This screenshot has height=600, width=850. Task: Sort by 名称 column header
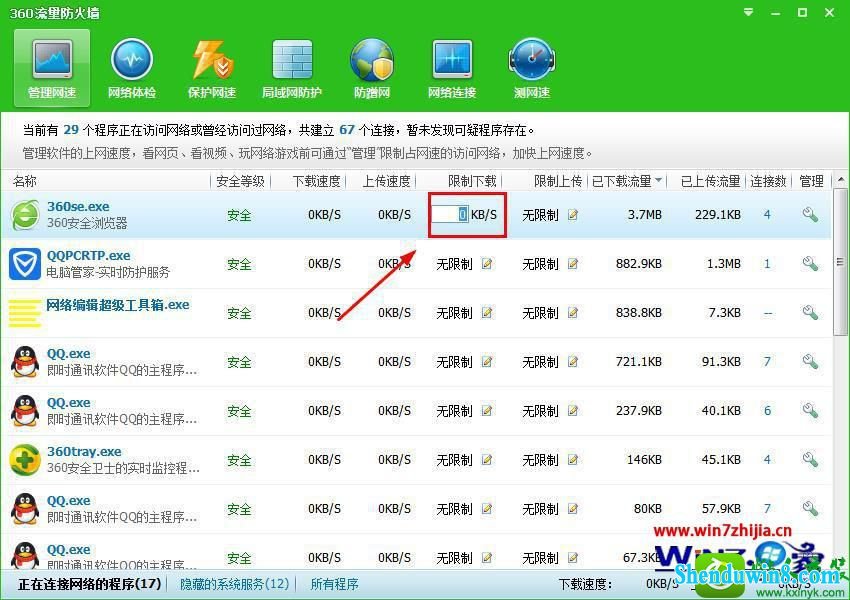coord(25,181)
